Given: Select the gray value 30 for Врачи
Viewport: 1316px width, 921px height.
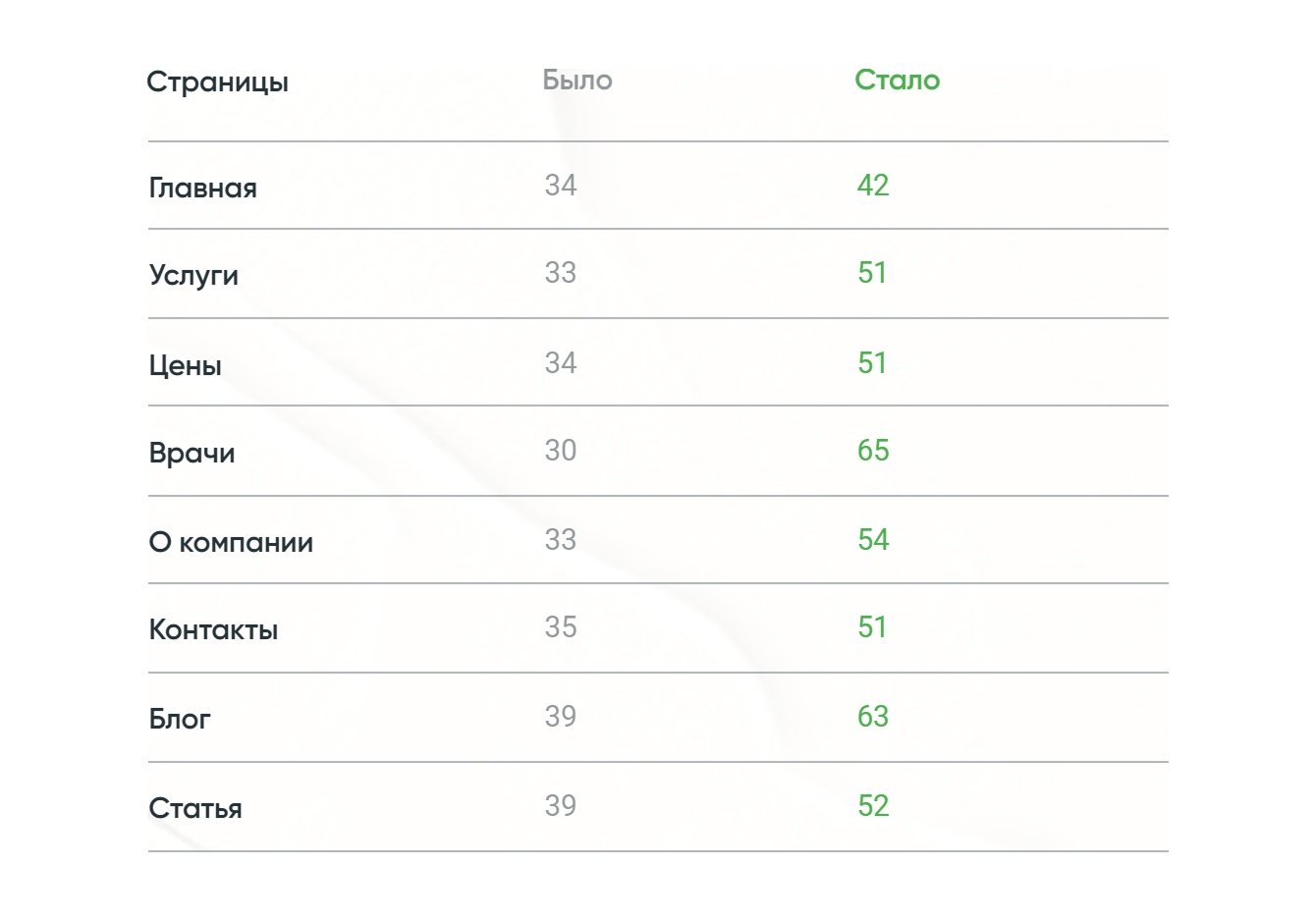Looking at the screenshot, I should (560, 451).
